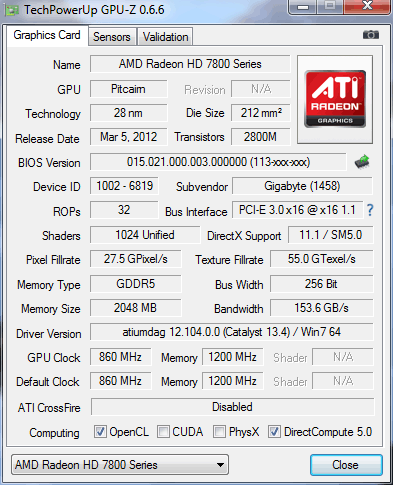Click the BIOS Version text field
Screen dimensions: 393x485
218,162
